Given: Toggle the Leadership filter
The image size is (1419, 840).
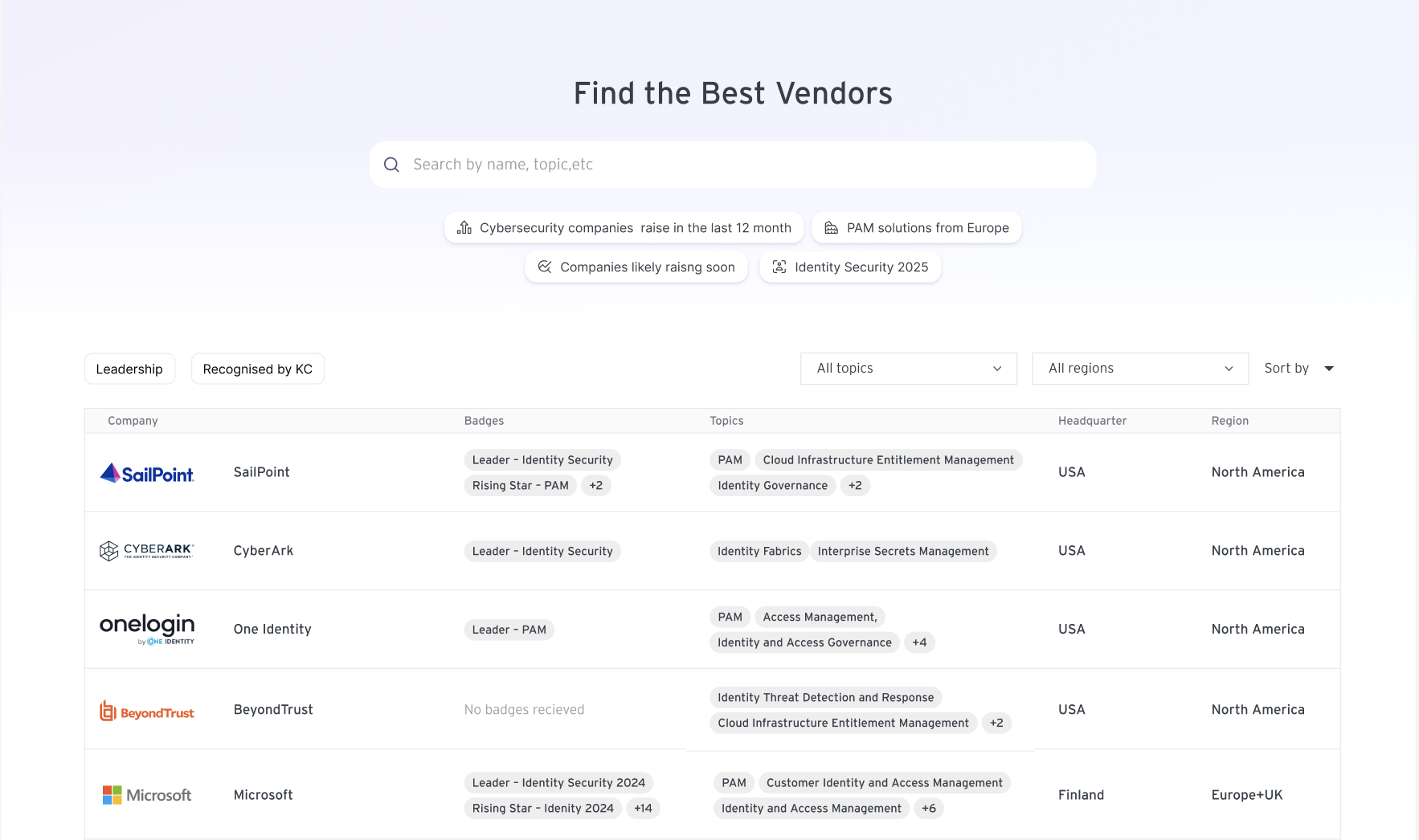Looking at the screenshot, I should point(129,369).
